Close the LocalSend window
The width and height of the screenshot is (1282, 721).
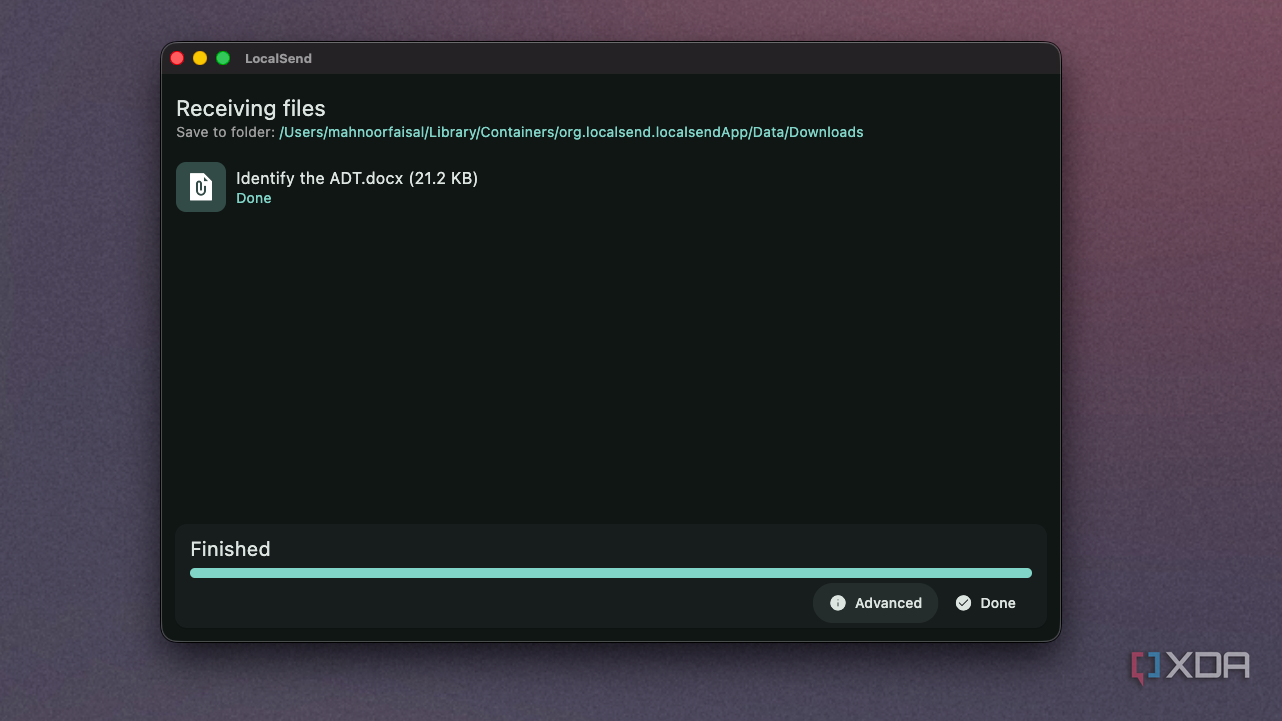pyautogui.click(x=177, y=58)
